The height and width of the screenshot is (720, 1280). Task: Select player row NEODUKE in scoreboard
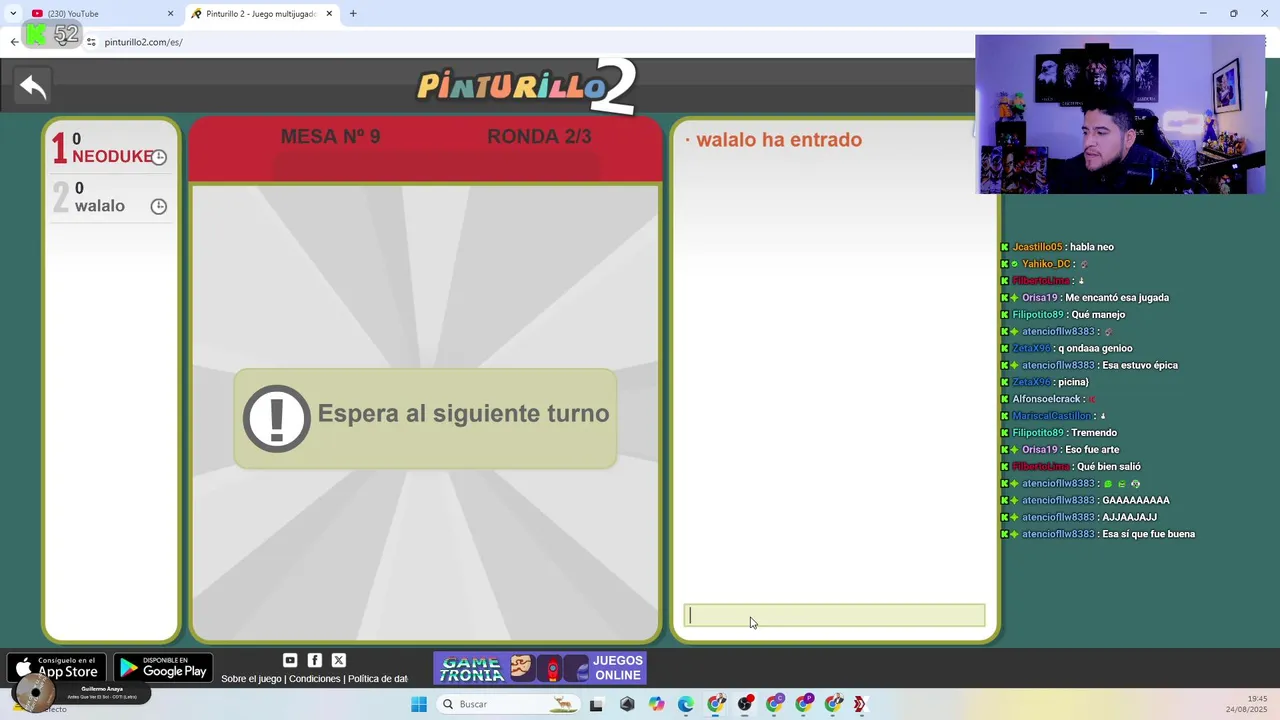(x=111, y=148)
